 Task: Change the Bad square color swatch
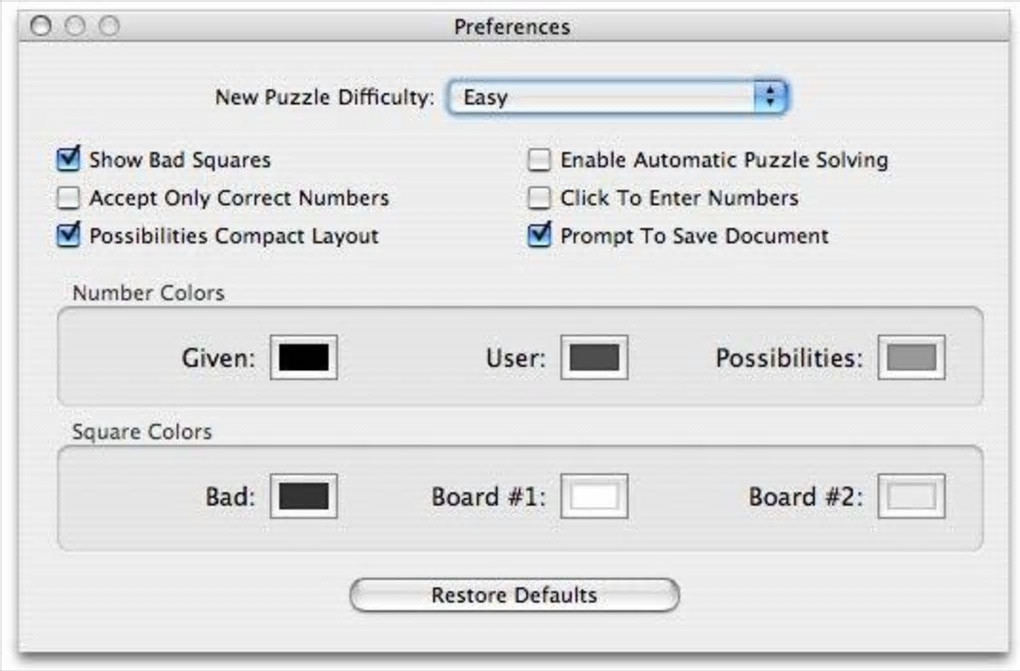(303, 496)
